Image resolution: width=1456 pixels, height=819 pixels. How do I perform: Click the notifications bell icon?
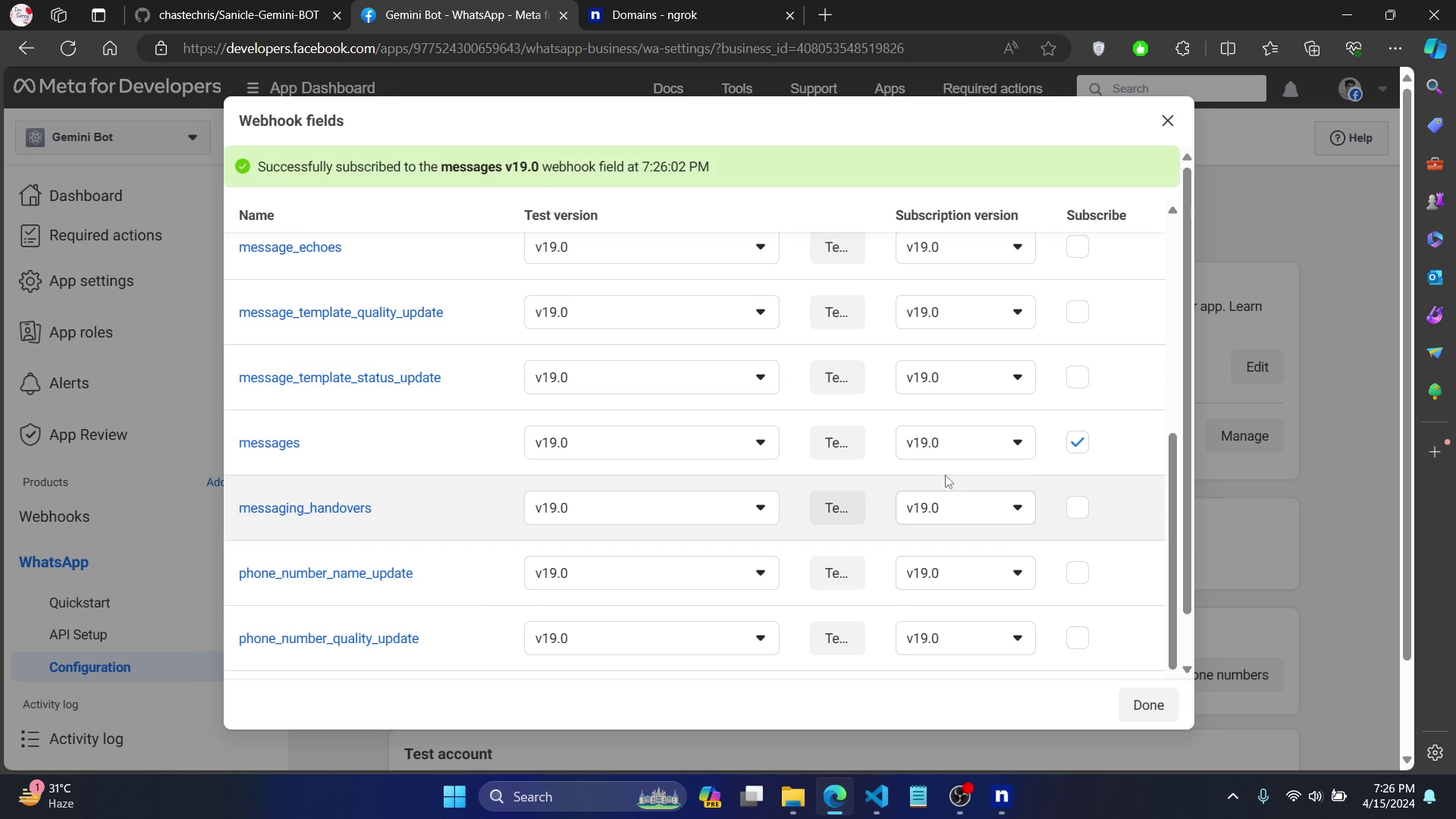click(1290, 89)
